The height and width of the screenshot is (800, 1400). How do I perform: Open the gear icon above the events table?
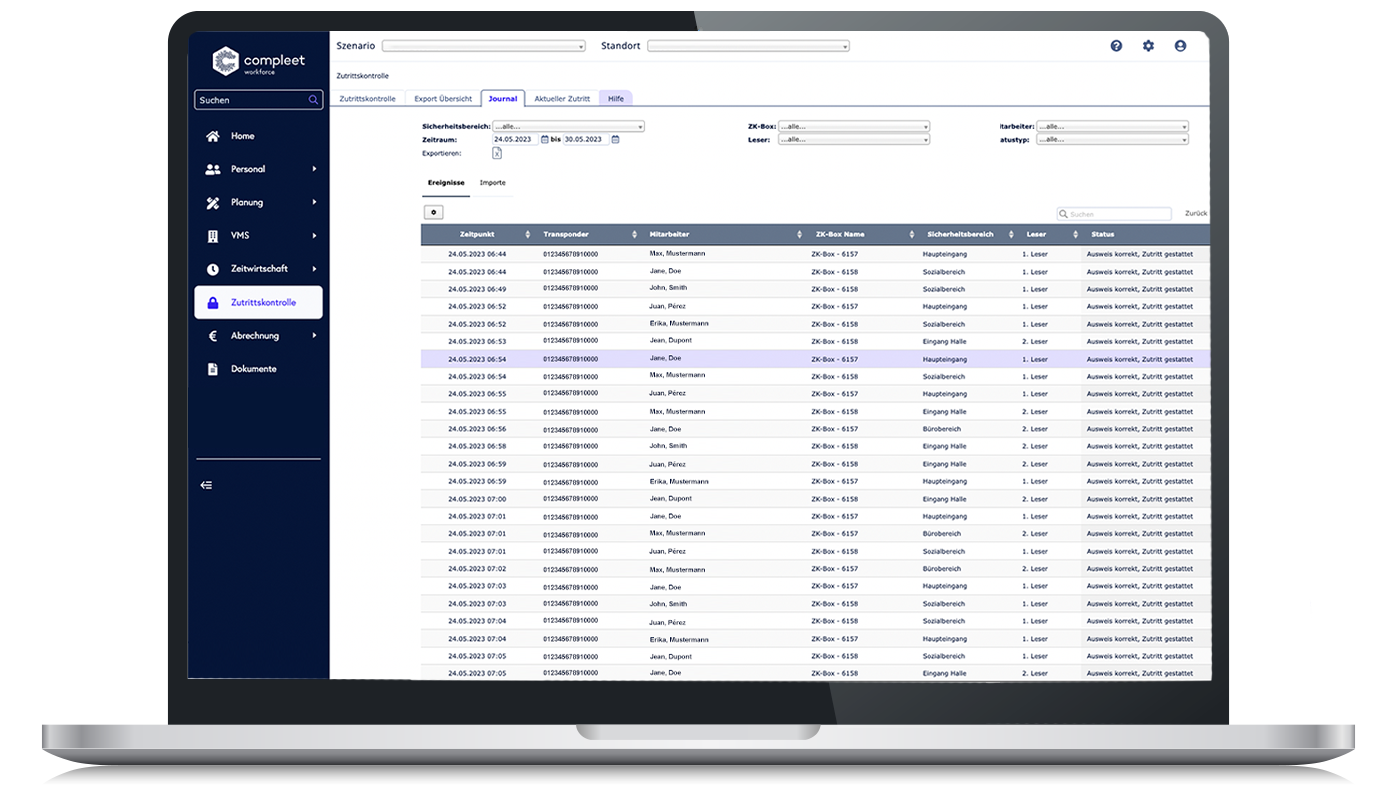click(433, 212)
